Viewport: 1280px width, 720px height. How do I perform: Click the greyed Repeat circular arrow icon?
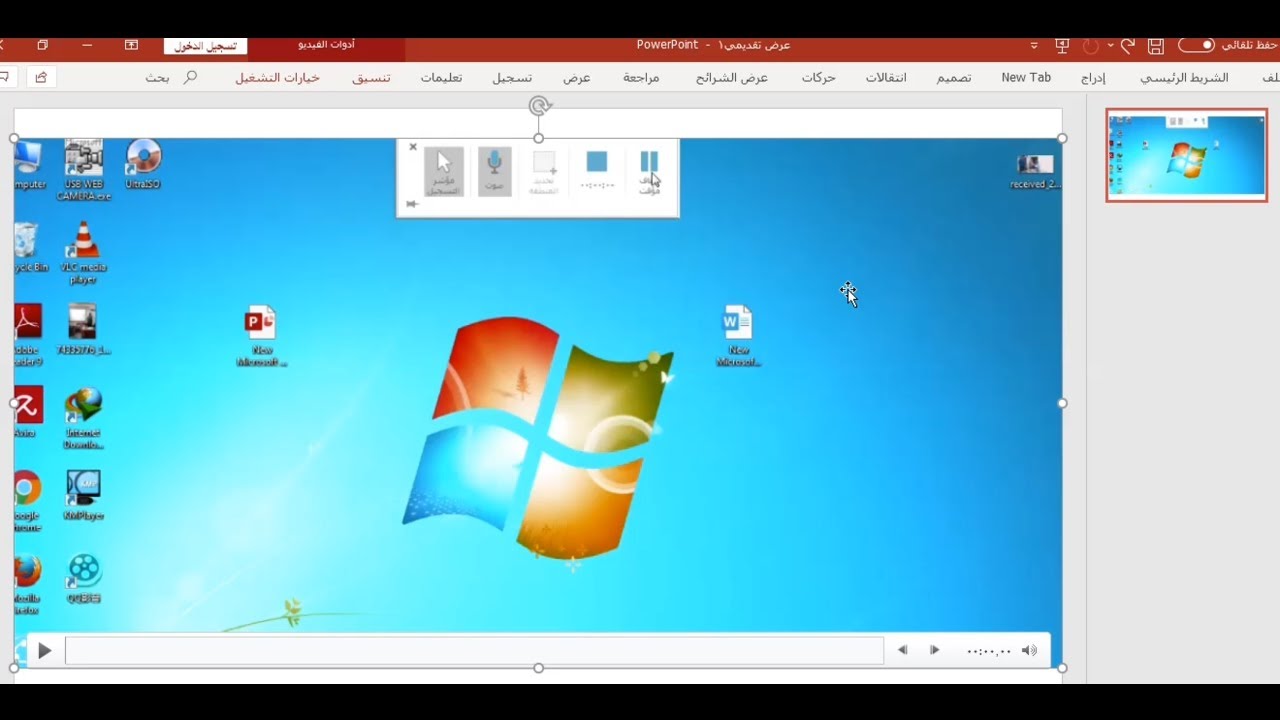click(x=1091, y=46)
